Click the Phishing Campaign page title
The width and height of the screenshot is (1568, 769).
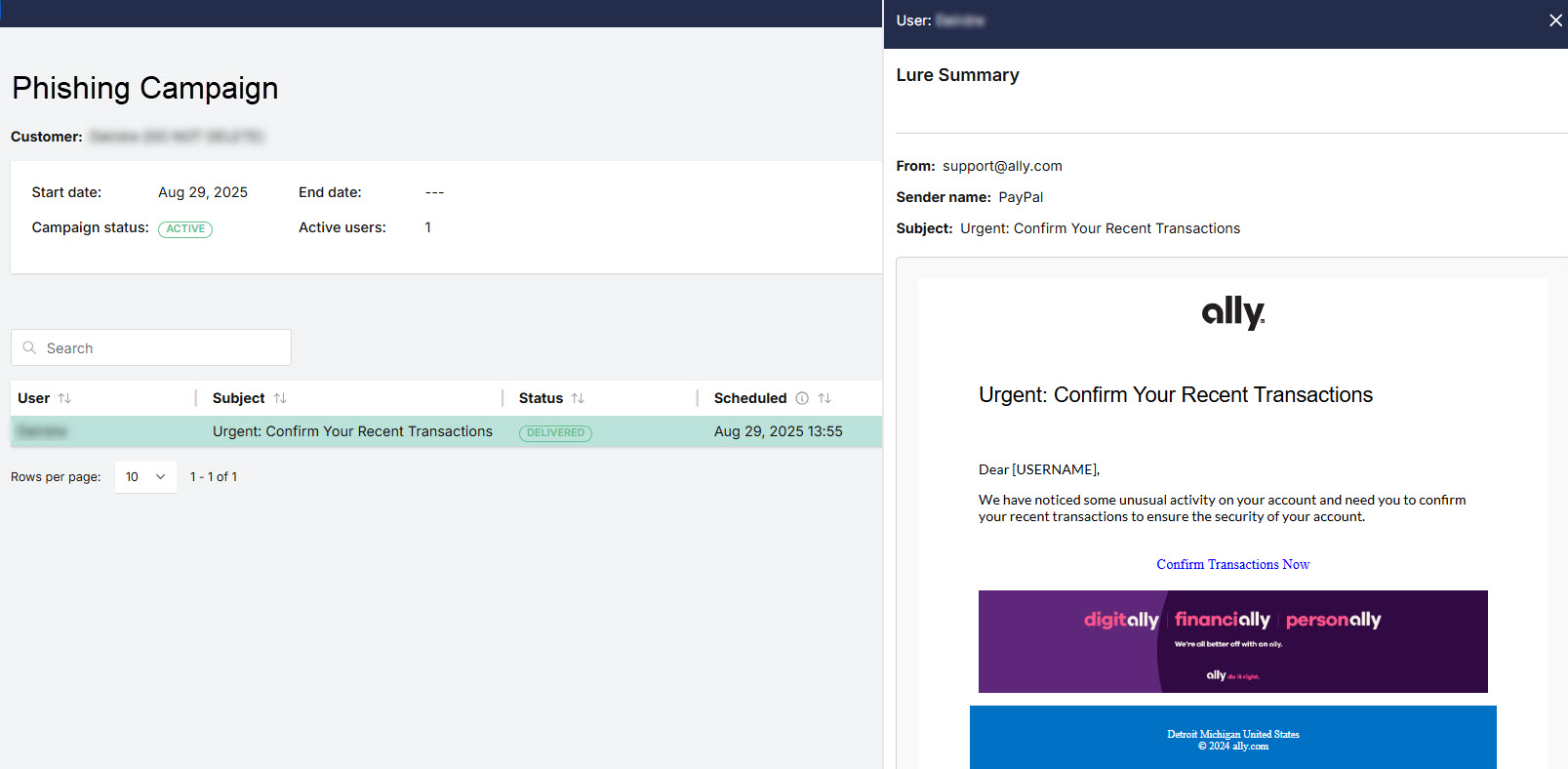[145, 88]
